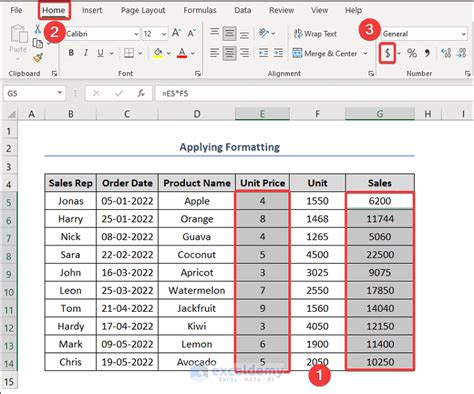Open underline style dropdown arrow
This screenshot has width=474, height=394.
point(111,53)
